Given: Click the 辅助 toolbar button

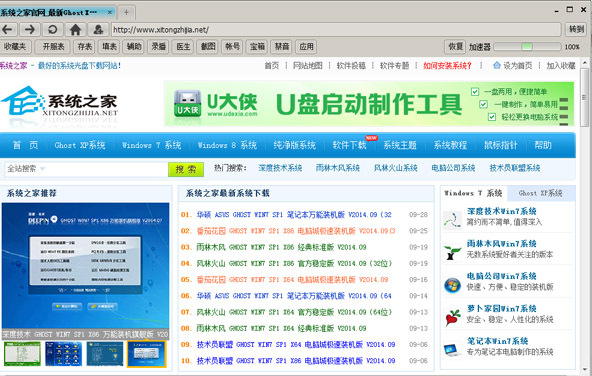Looking at the screenshot, I should tap(134, 47).
